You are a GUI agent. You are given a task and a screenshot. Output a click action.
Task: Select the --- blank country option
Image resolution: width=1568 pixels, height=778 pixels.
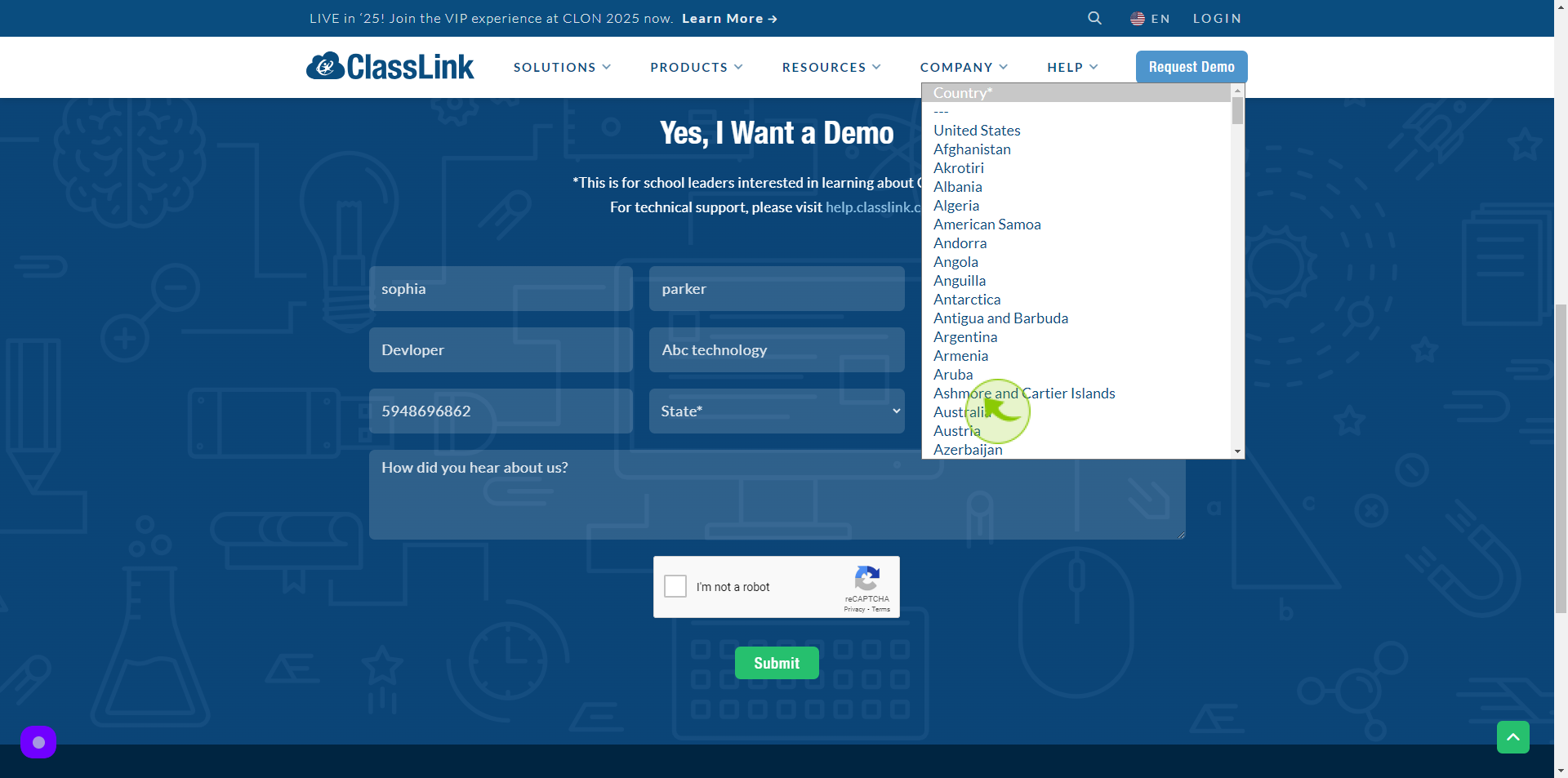click(1076, 112)
